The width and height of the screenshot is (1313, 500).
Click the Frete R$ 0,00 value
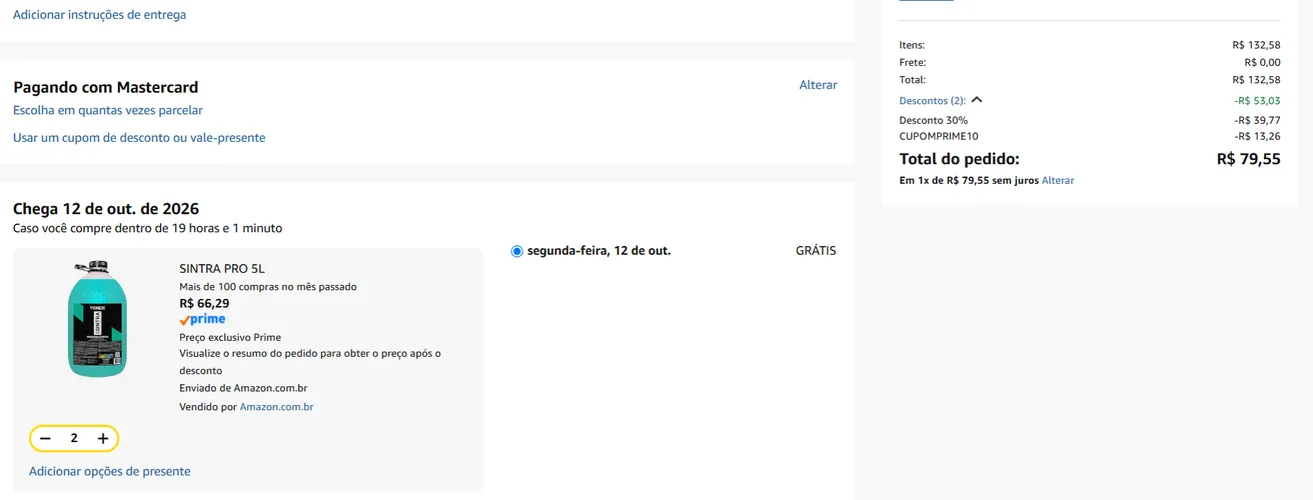pos(1262,63)
